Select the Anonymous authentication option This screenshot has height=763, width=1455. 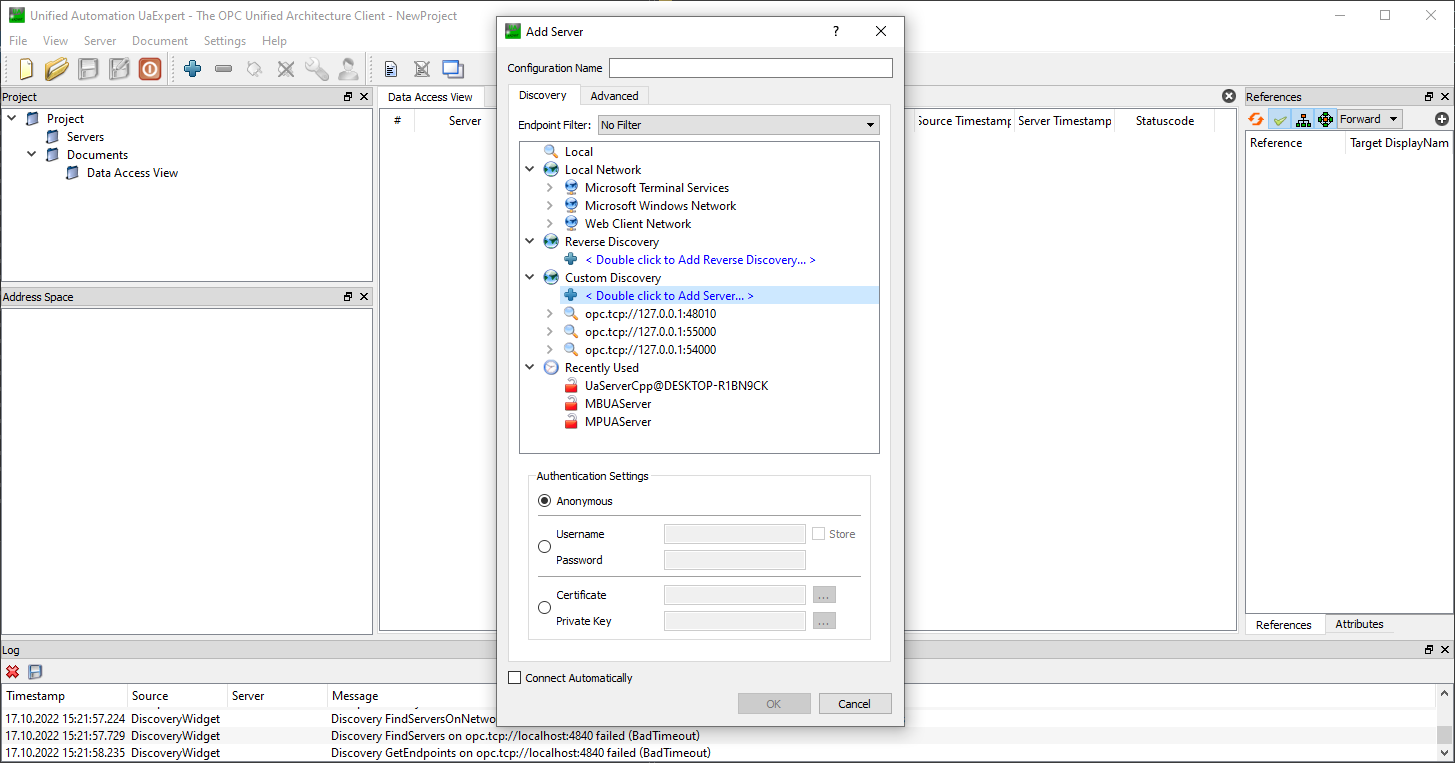(x=545, y=501)
